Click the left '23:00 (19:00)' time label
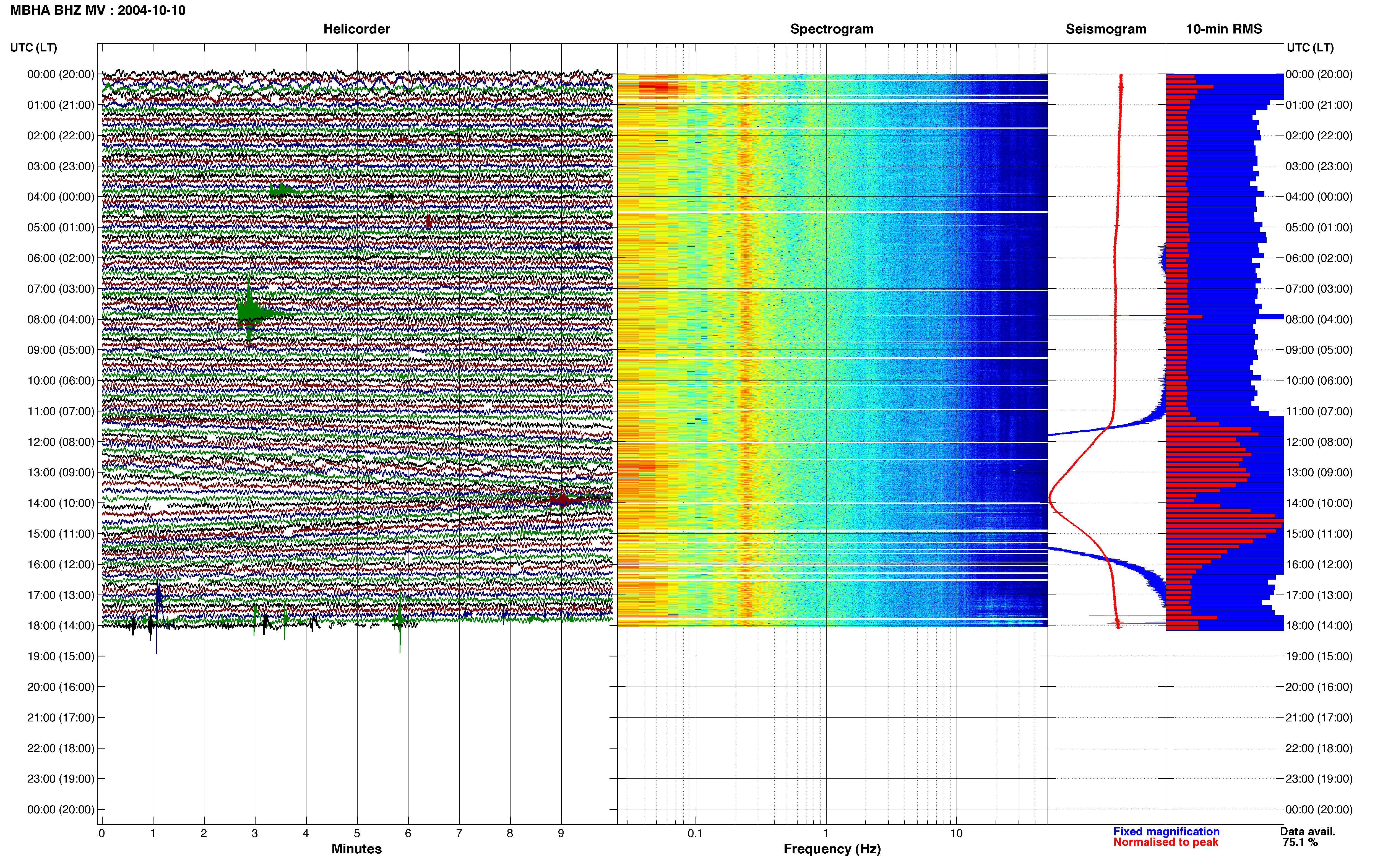The height and width of the screenshot is (868, 1388). (x=61, y=779)
